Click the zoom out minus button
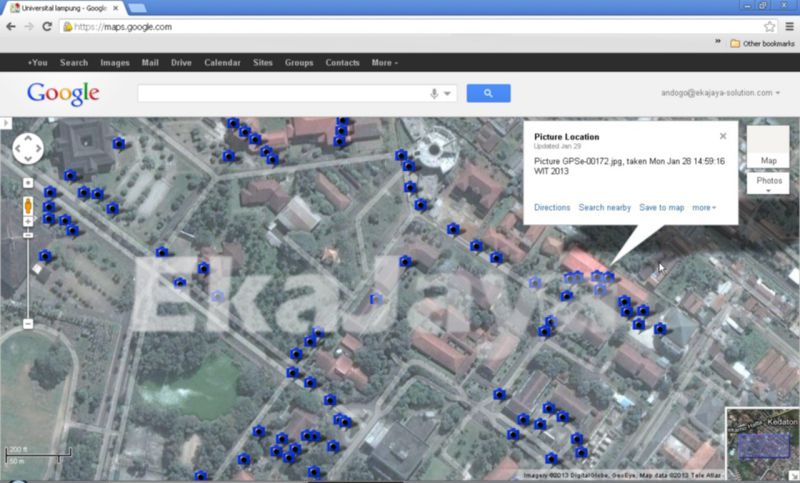 click(x=28, y=323)
